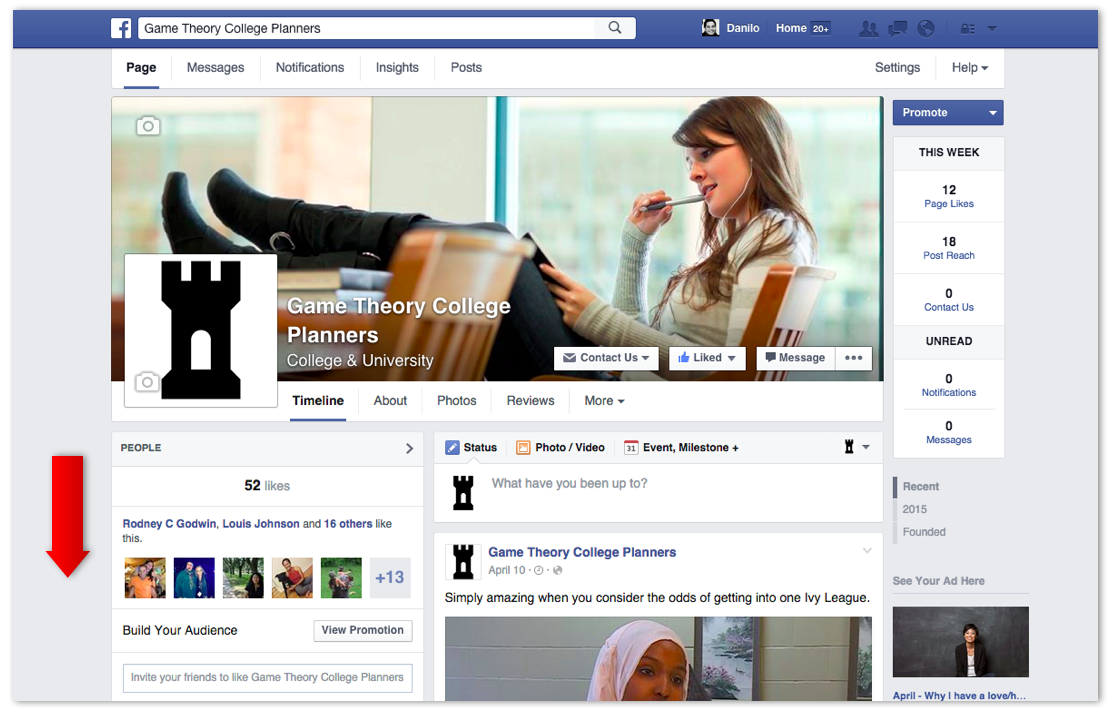This screenshot has height=722, width=1112.
Task: Click the search field with page name
Action: click(367, 28)
